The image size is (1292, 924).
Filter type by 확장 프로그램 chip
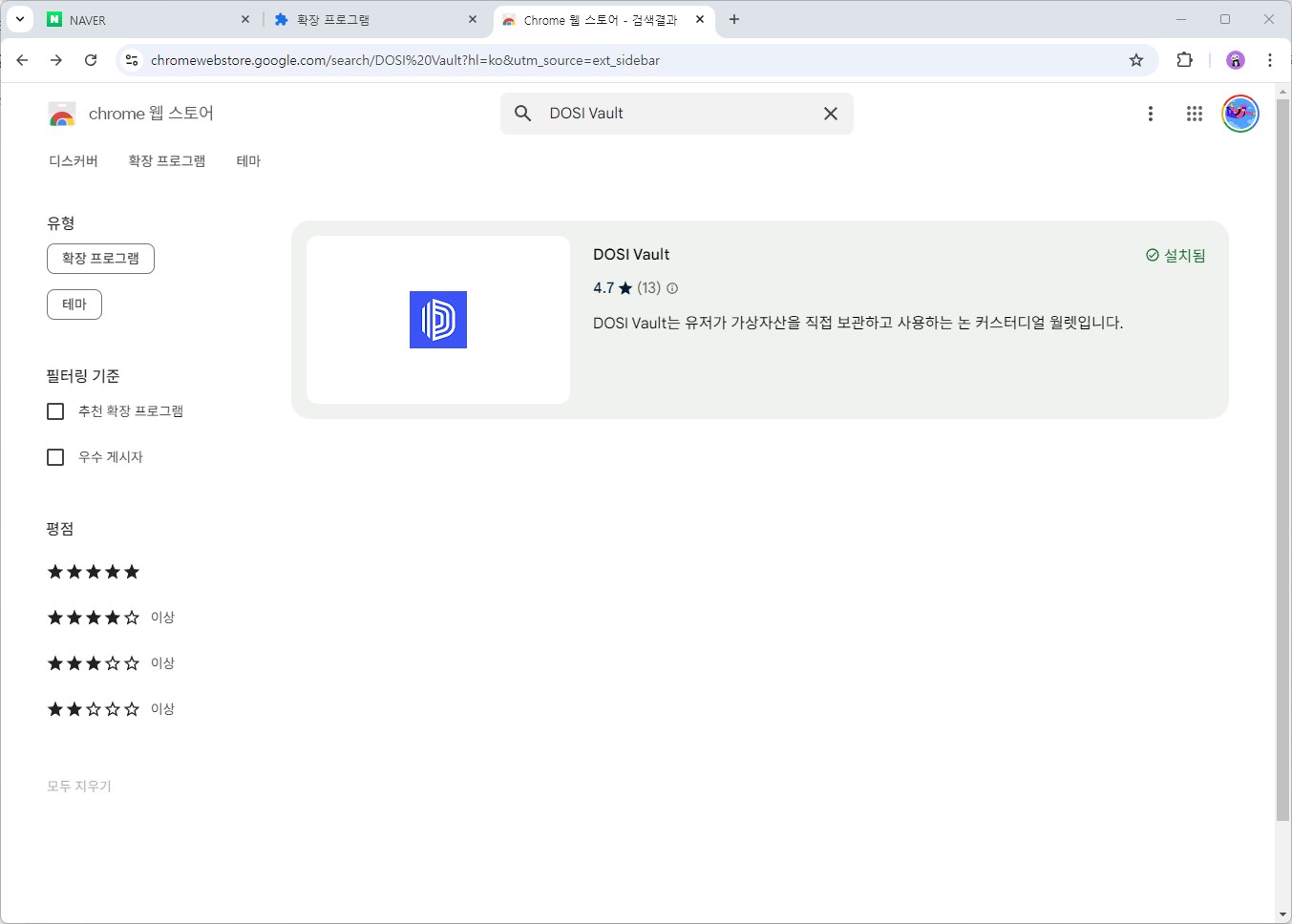(x=100, y=259)
